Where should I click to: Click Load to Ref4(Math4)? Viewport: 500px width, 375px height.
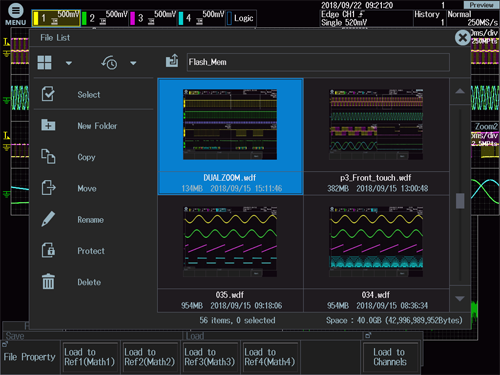pos(270,357)
